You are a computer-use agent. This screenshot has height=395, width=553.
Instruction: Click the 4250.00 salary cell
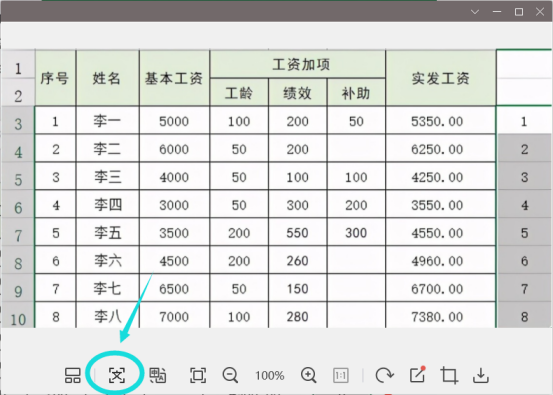click(x=441, y=176)
